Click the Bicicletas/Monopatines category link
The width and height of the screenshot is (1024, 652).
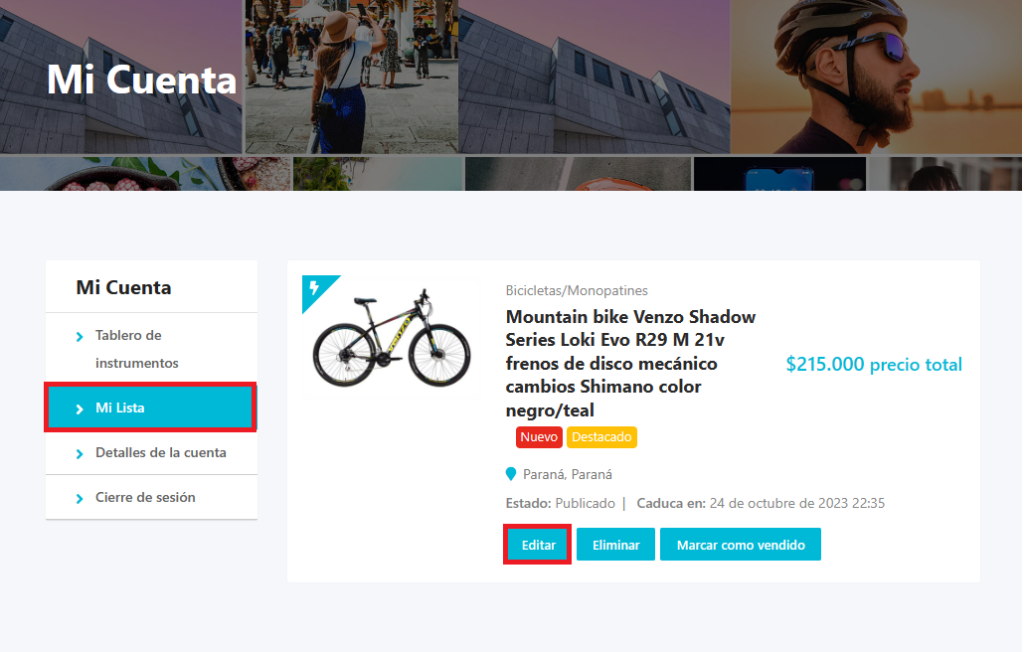(x=577, y=290)
